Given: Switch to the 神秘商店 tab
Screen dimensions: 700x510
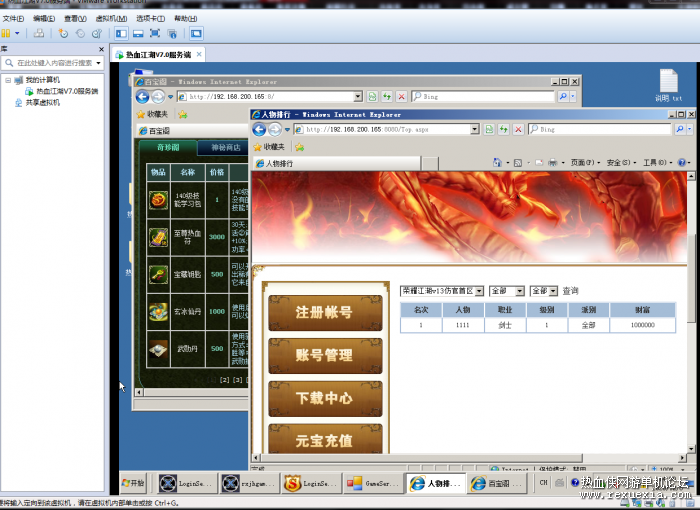Looking at the screenshot, I should [x=225, y=147].
